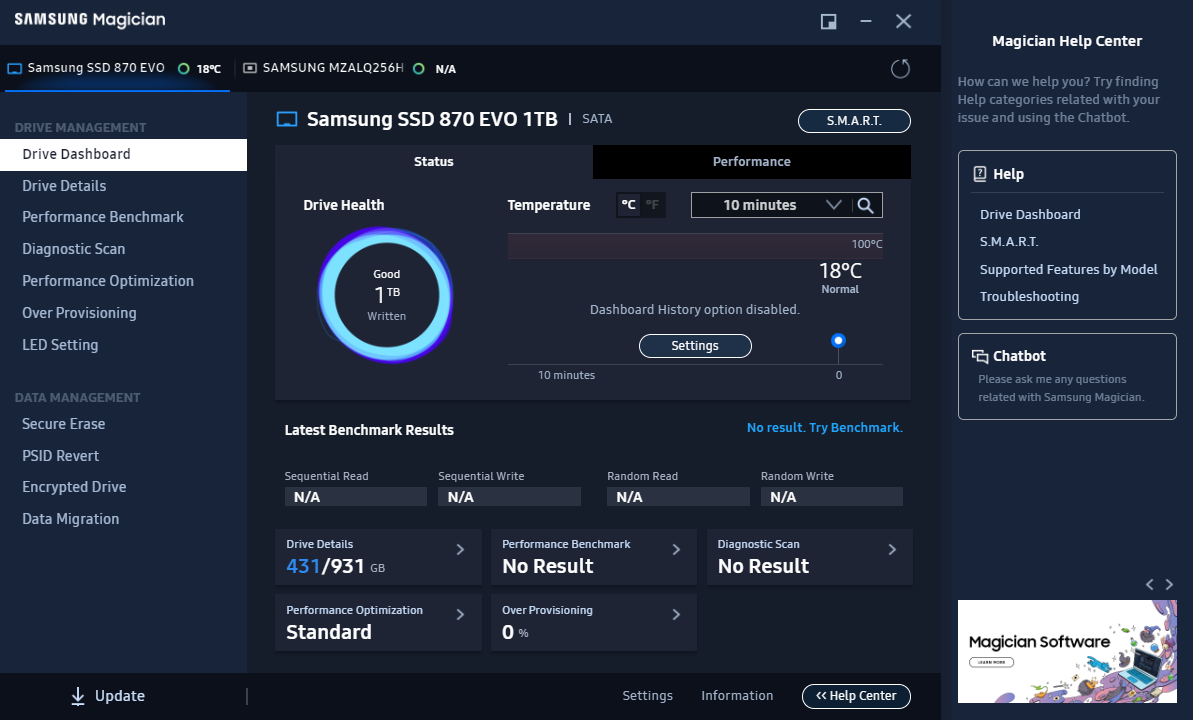Open Settings in the bottom bar
The image size is (1193, 720).
[x=647, y=696]
